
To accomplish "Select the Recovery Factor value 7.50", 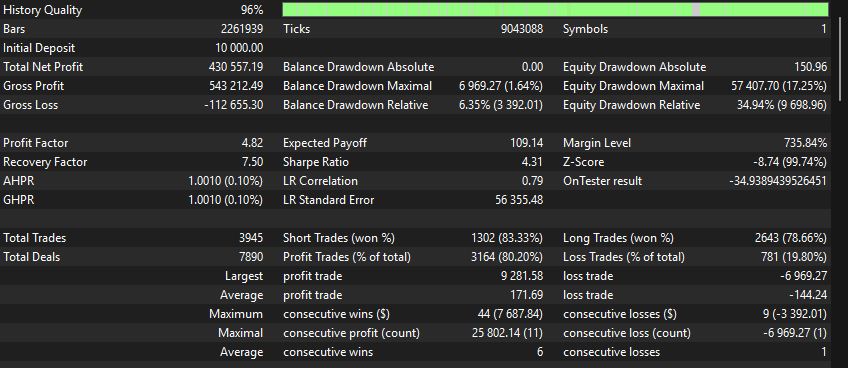I will point(253,162).
